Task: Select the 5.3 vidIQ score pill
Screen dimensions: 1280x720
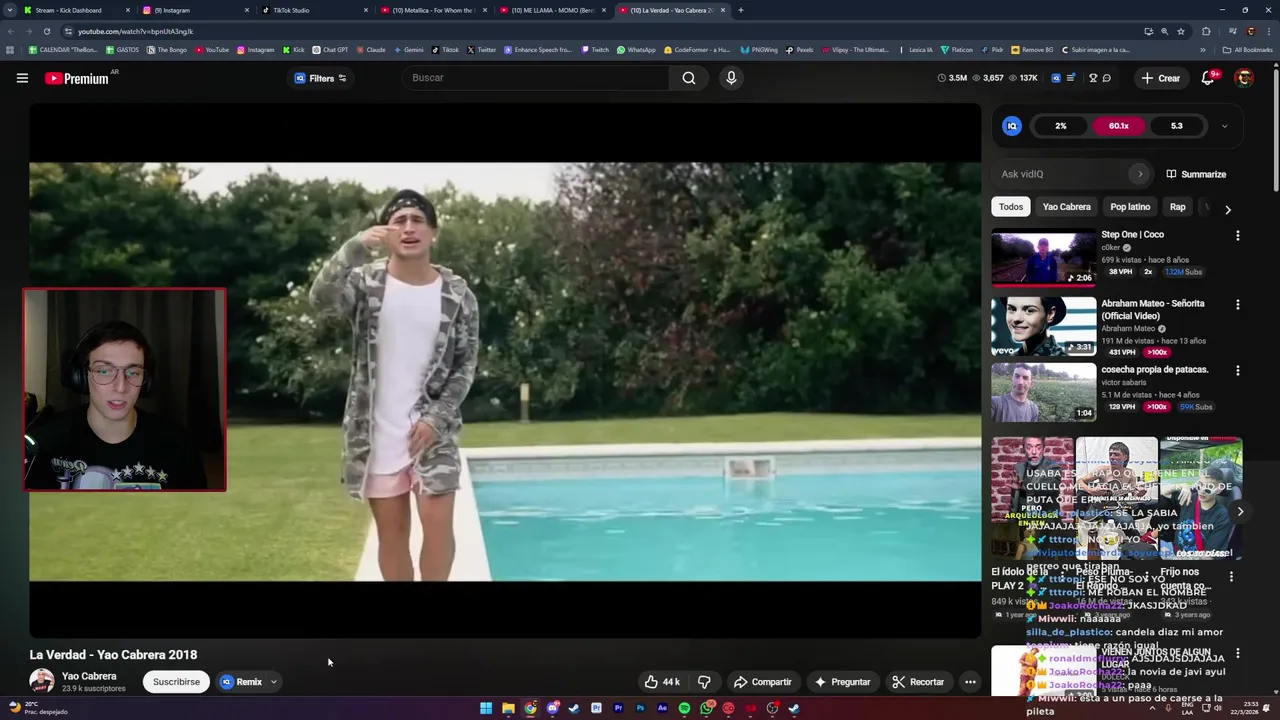Action: (1176, 126)
